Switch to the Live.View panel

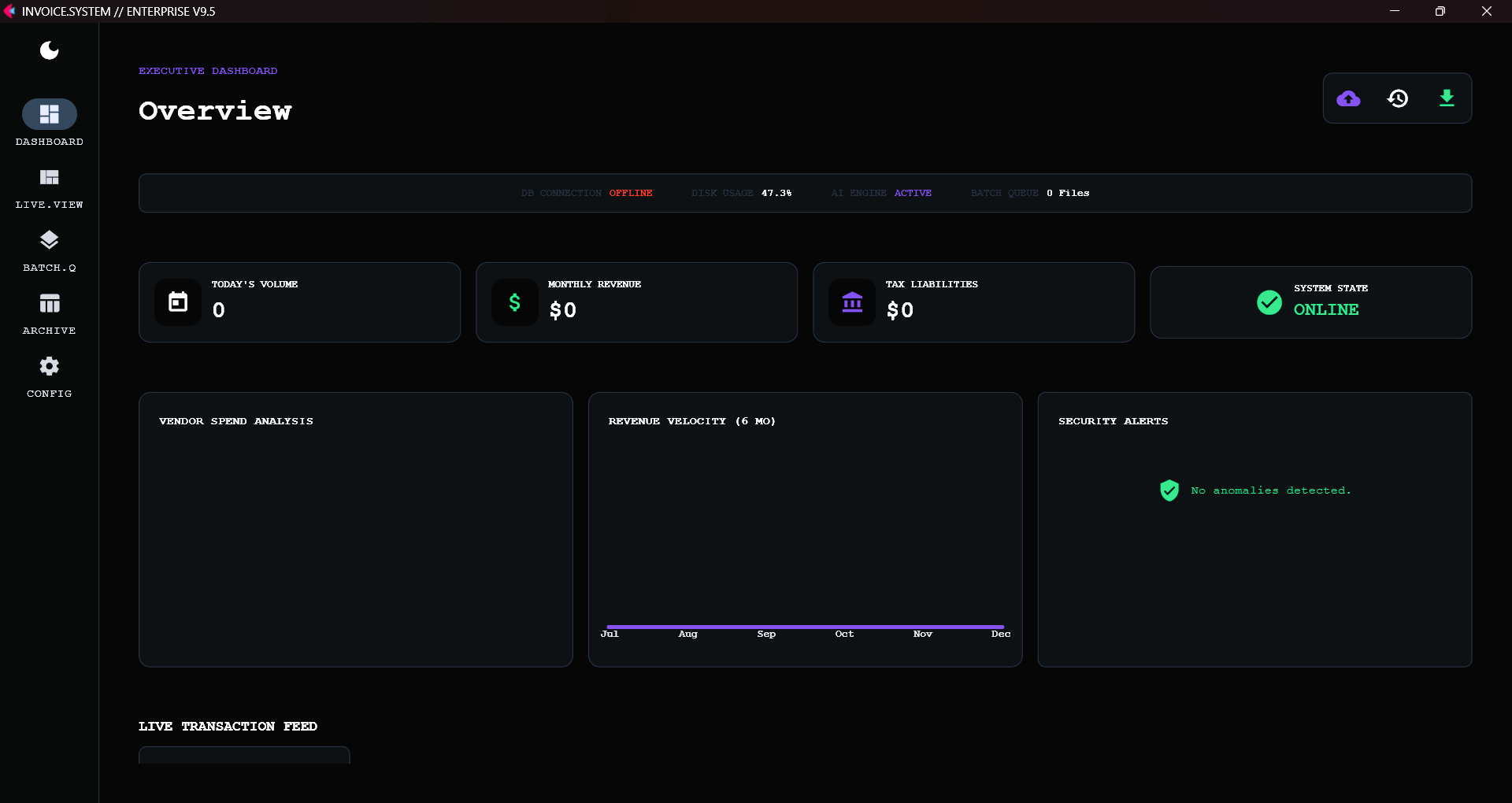[49, 187]
